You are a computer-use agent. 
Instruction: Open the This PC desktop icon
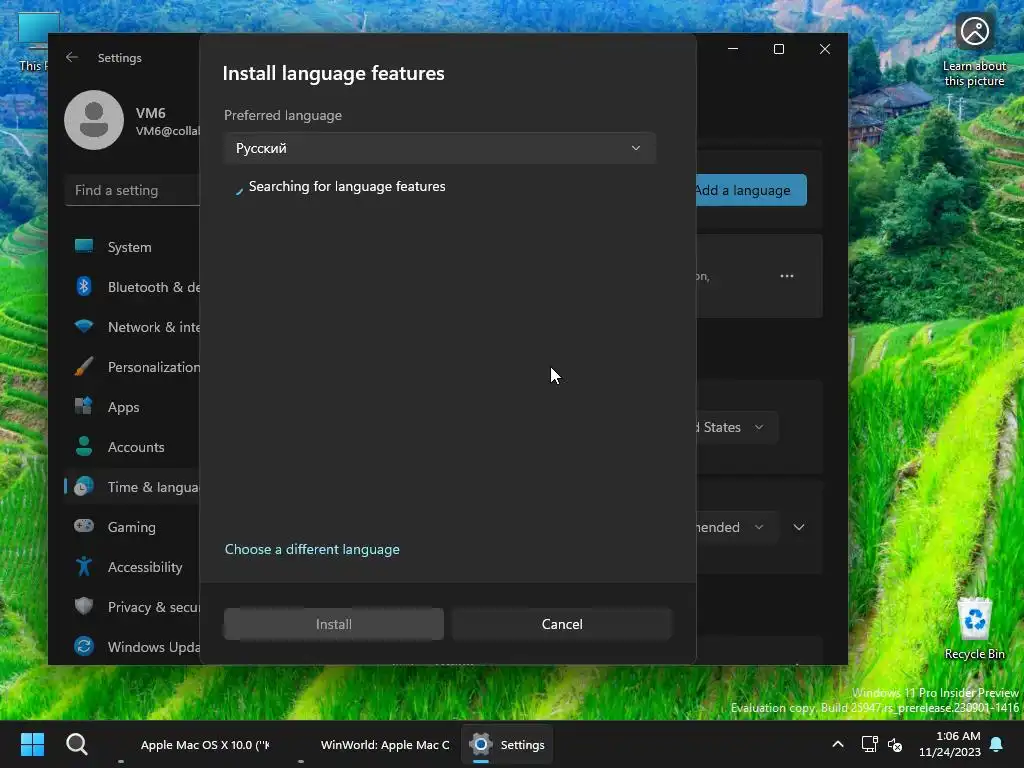click(33, 42)
